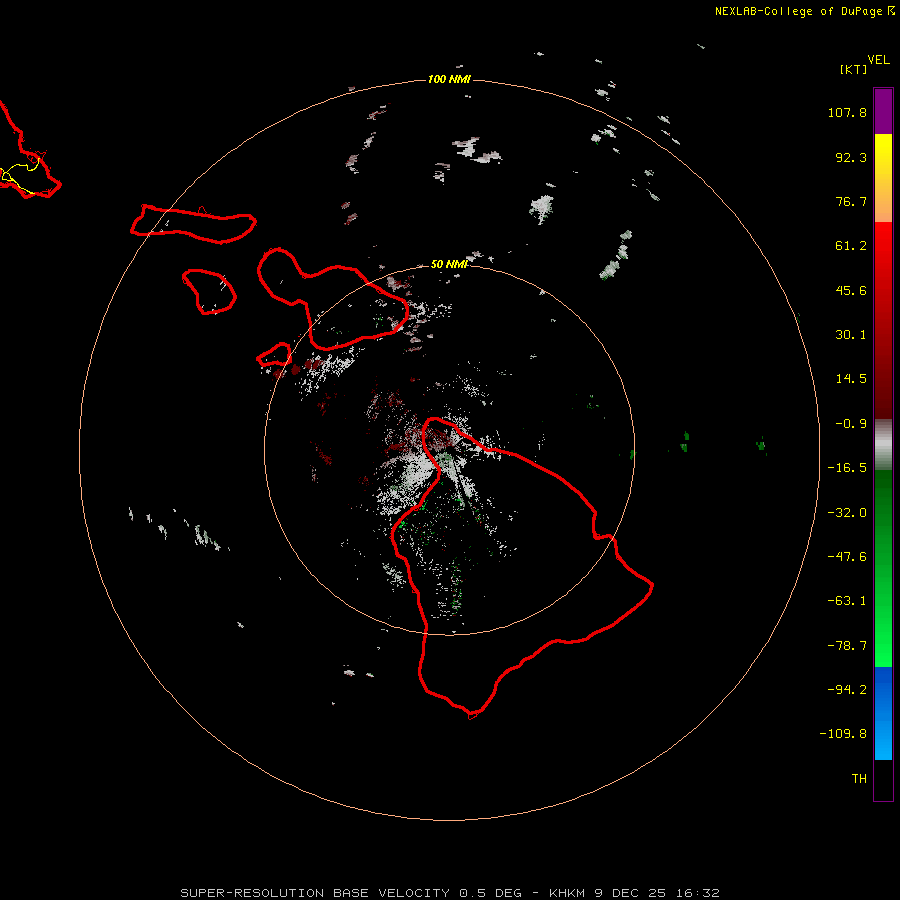Image resolution: width=900 pixels, height=900 pixels.
Task: Select the 14.5 legend value
Action: point(851,379)
